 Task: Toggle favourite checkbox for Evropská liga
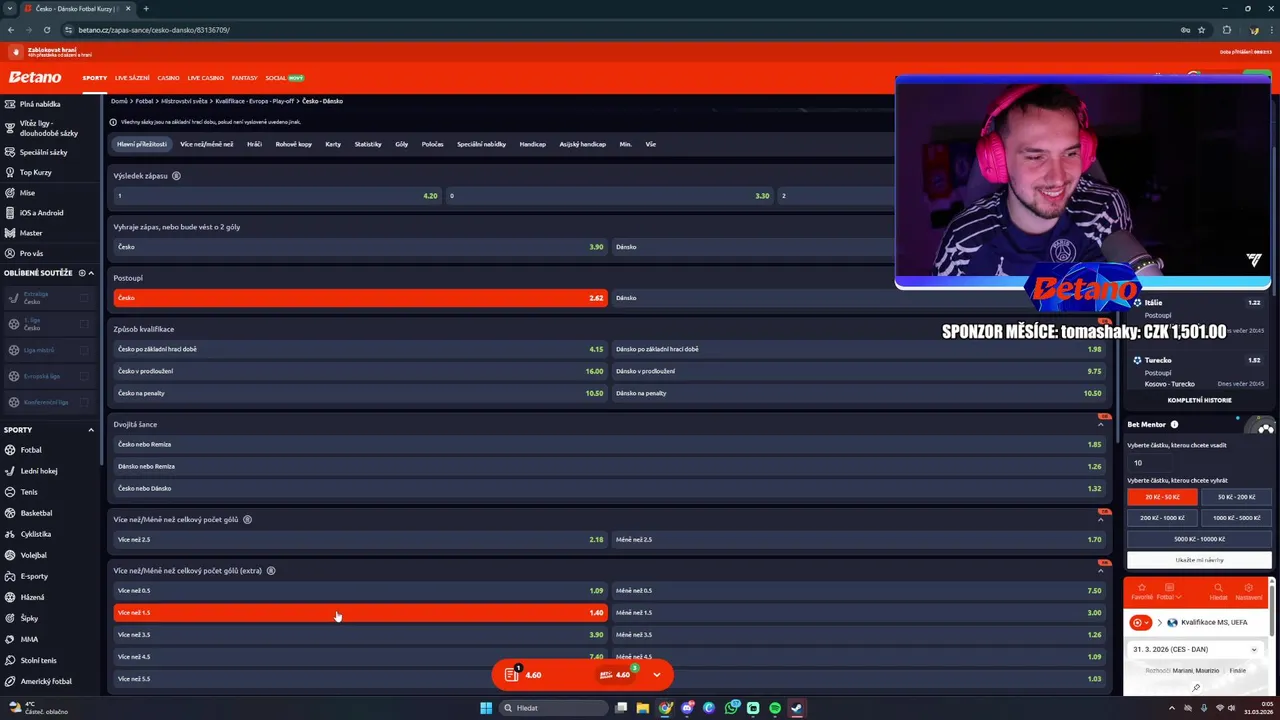[x=84, y=376]
